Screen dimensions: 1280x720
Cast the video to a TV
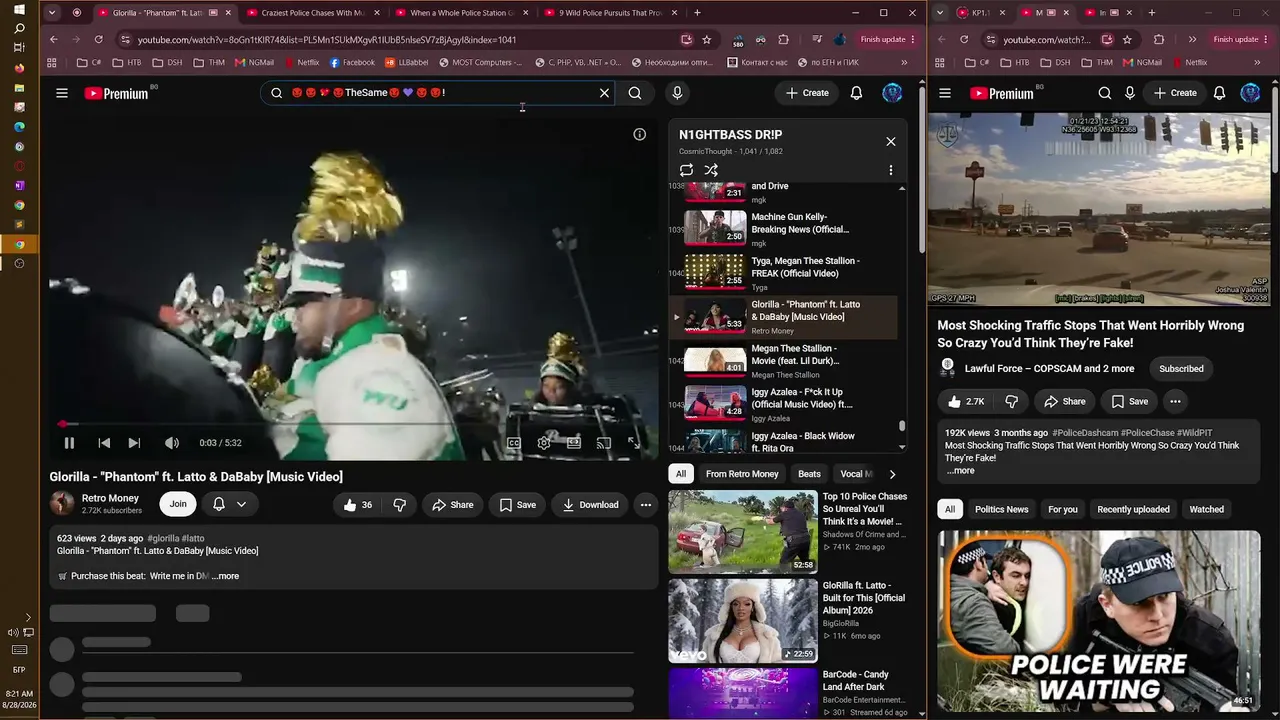coord(604,443)
